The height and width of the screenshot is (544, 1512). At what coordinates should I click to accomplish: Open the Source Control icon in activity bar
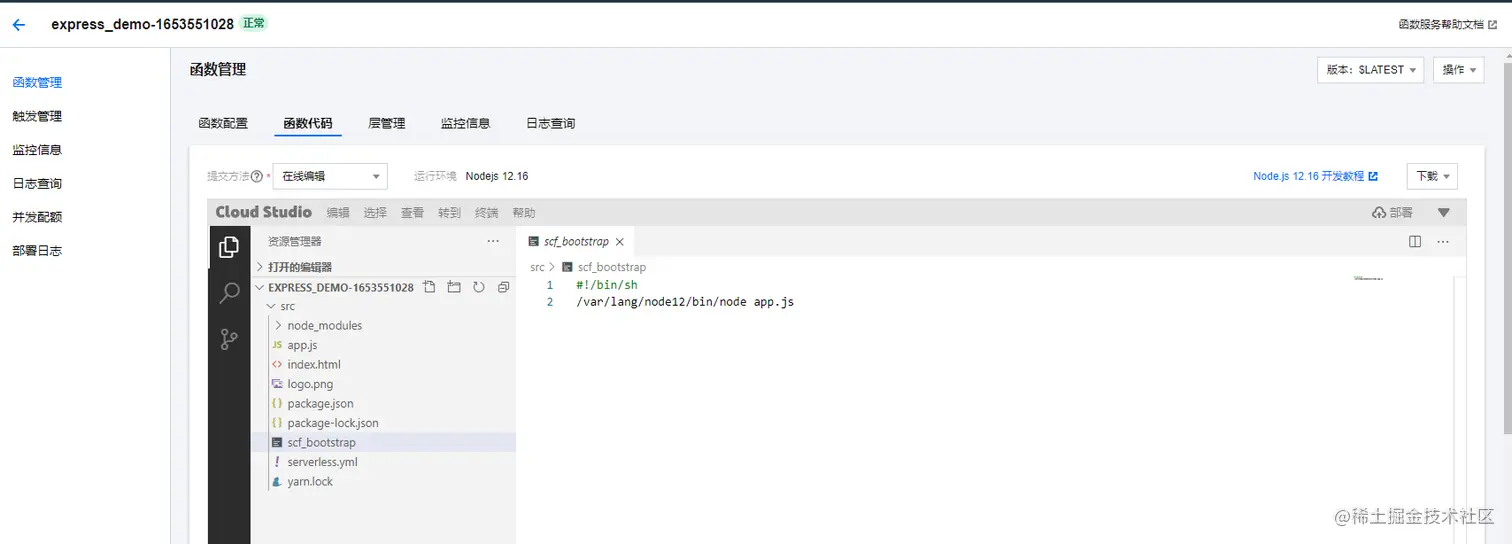[229, 338]
